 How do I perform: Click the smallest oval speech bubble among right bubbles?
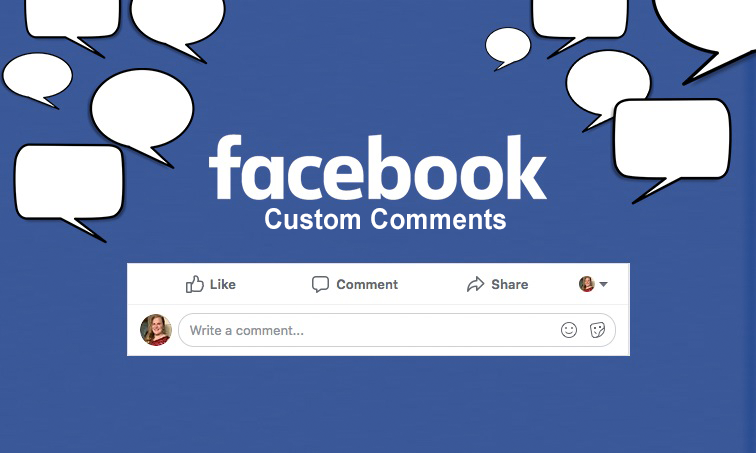coord(508,46)
